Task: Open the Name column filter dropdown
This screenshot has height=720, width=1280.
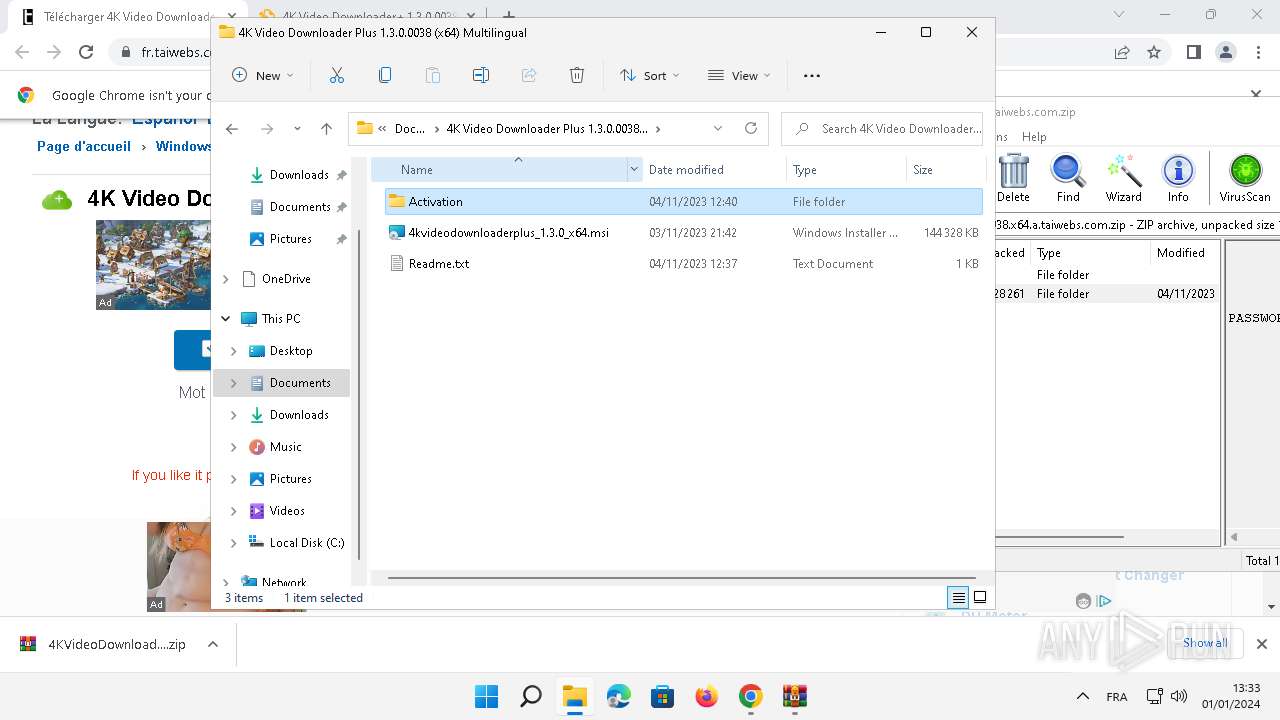Action: [634, 170]
